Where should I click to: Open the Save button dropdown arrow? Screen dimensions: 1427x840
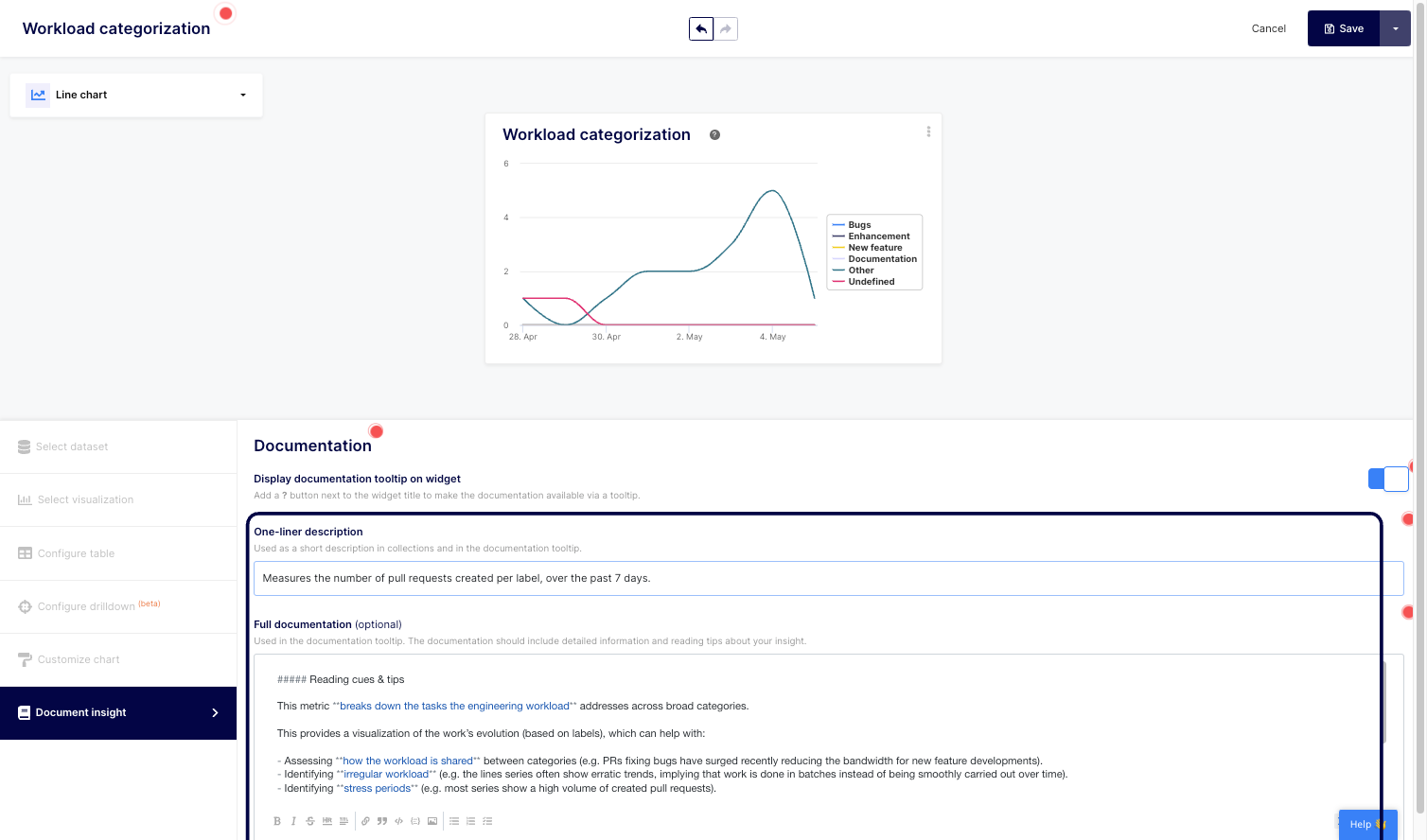[1396, 28]
